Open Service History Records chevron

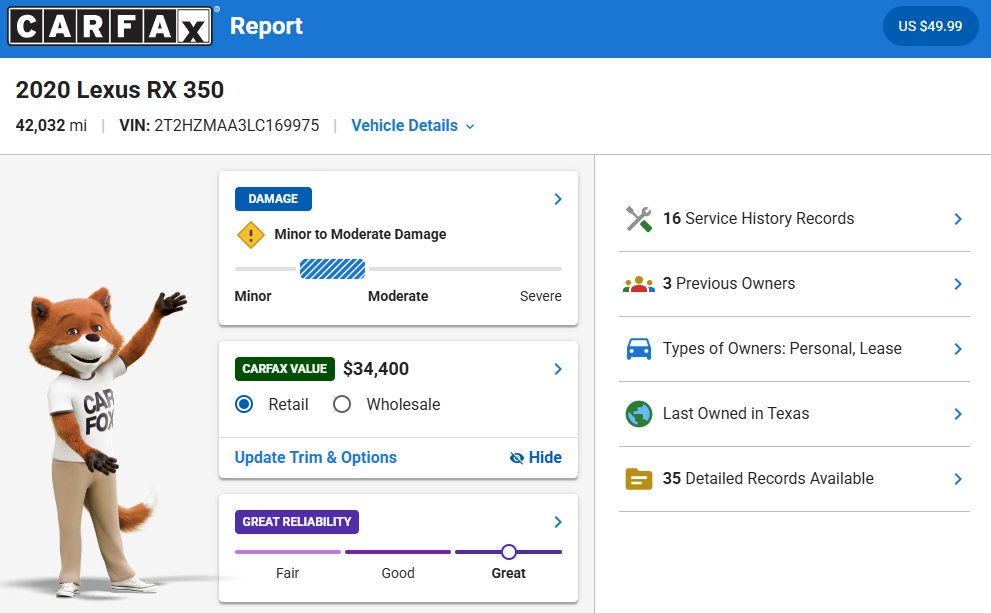click(958, 219)
